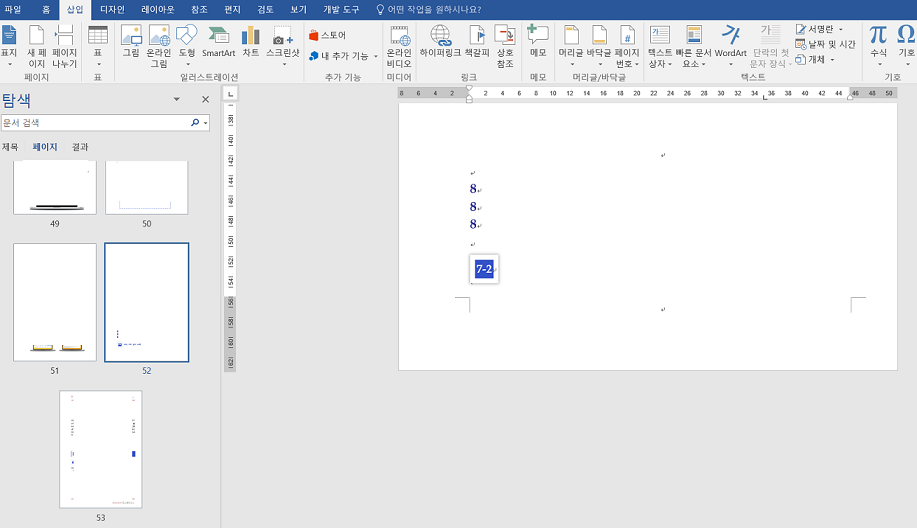Image resolution: width=917 pixels, height=528 pixels.
Task: Open the 하이퍼링크 hyperlink tool
Action: [440, 41]
